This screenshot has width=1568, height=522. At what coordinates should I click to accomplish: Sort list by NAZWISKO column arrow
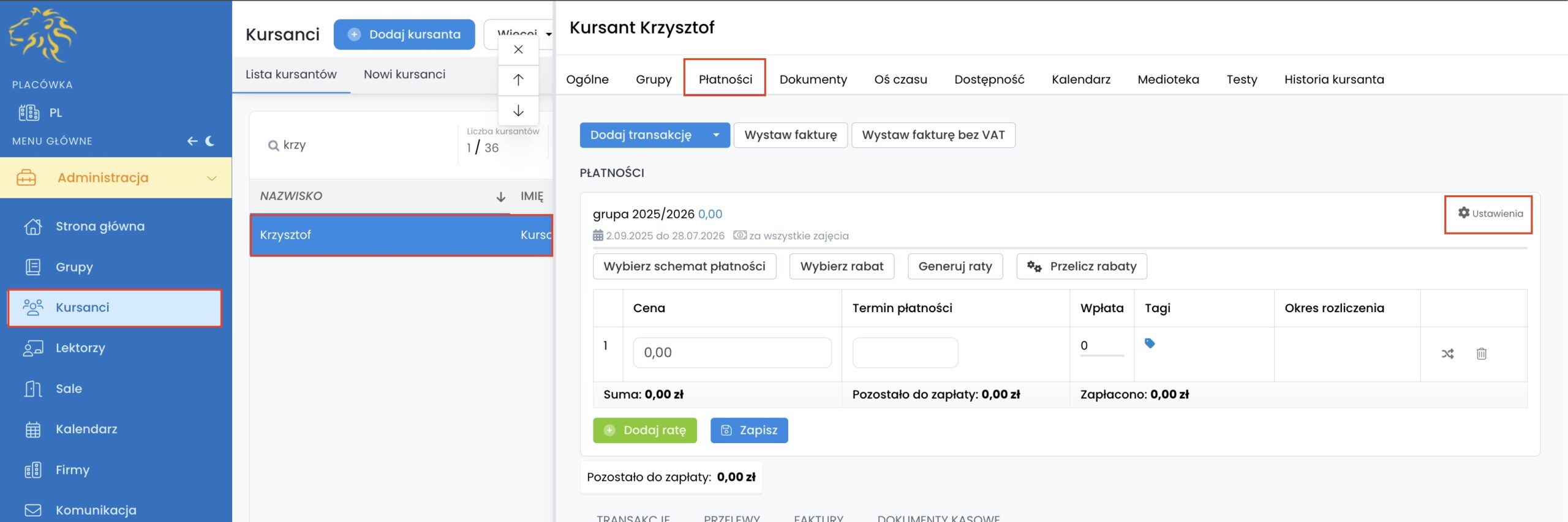pyautogui.click(x=500, y=197)
